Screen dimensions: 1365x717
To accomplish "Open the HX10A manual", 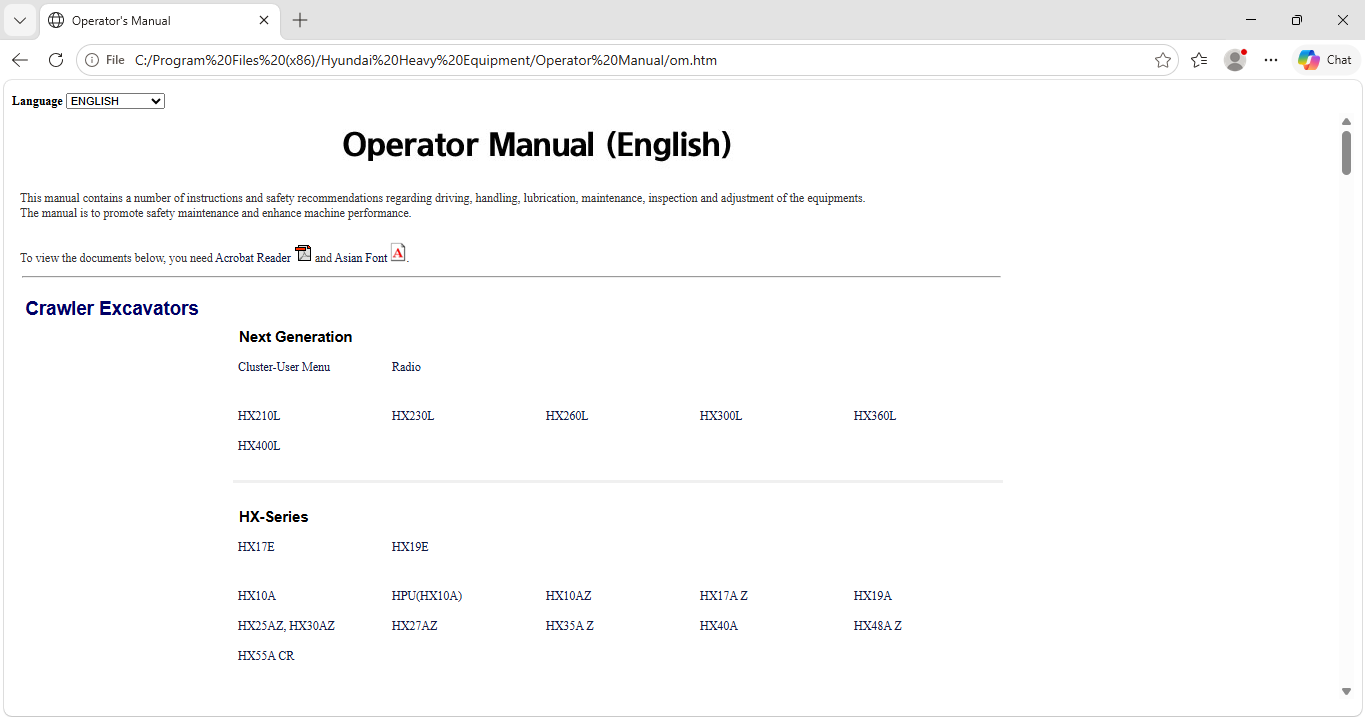I will pos(257,596).
